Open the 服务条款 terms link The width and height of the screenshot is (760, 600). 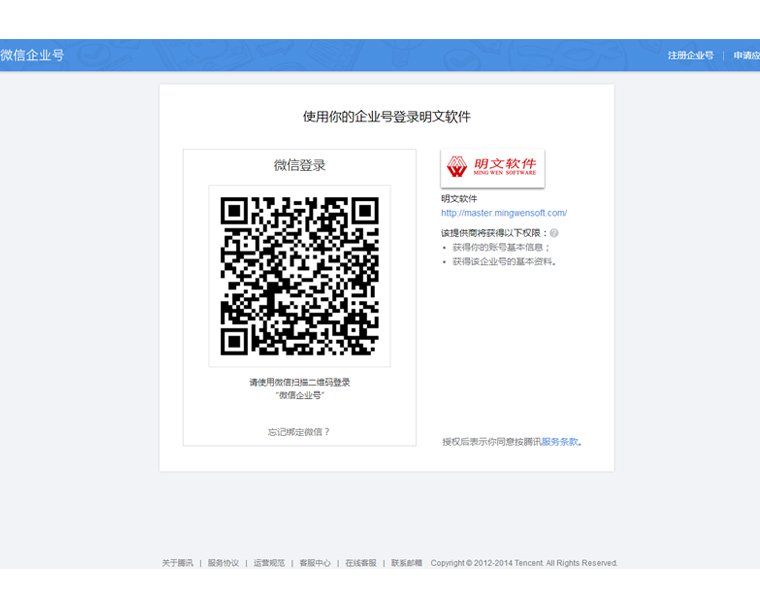pos(560,441)
